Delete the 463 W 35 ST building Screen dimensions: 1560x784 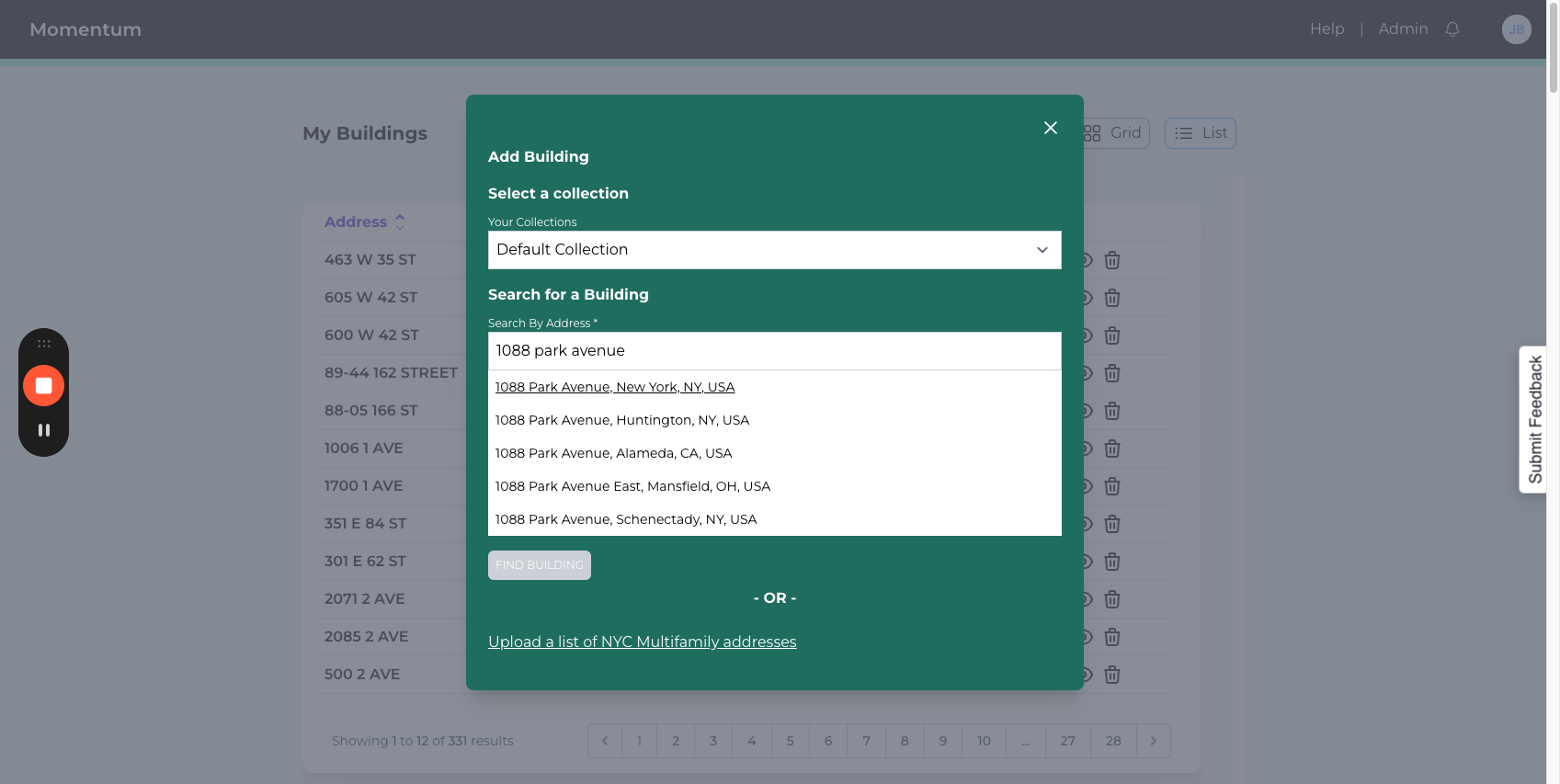(1112, 260)
